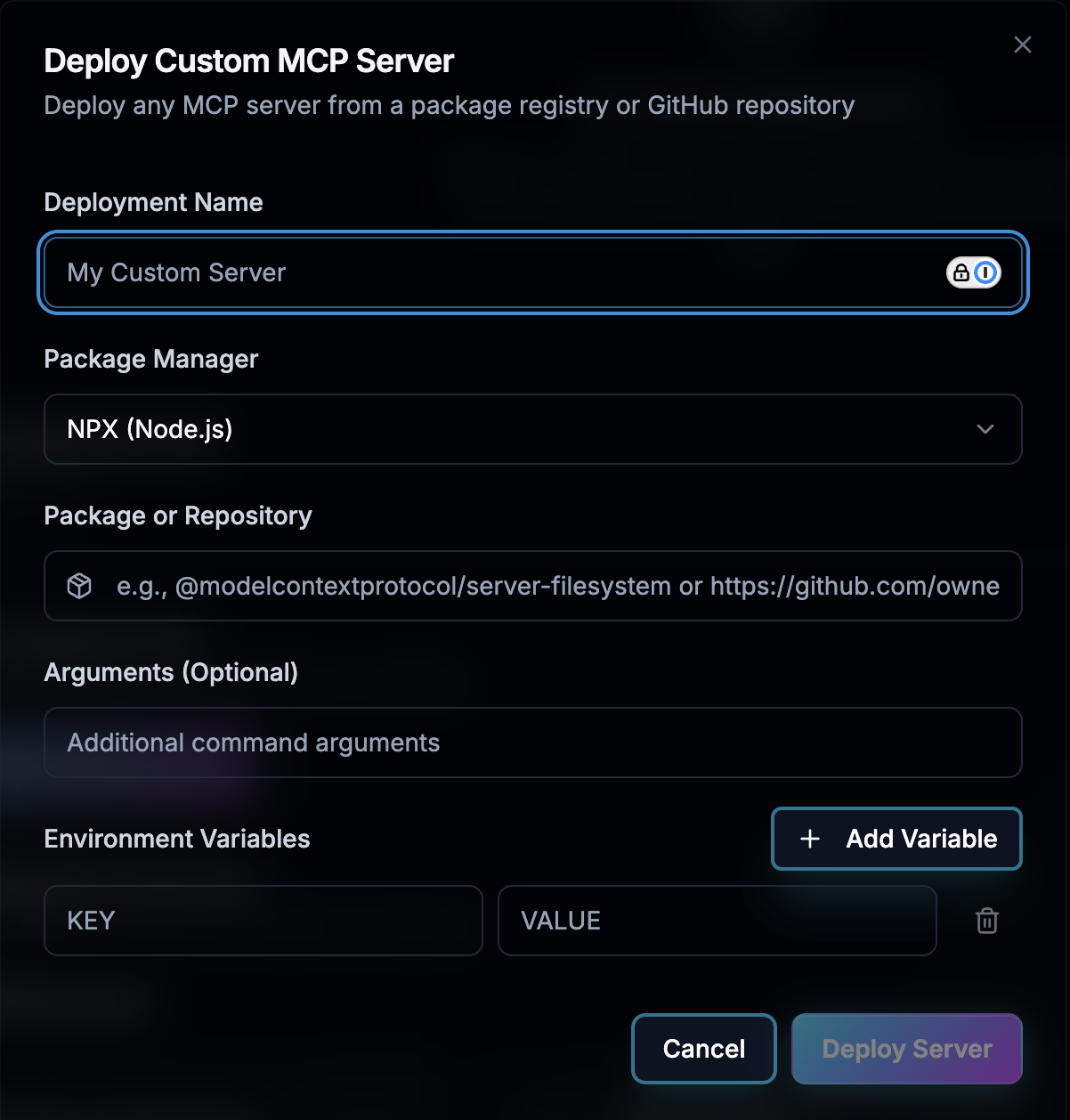The image size is (1070, 1120).
Task: Click the plus icon on the Add Variable button
Action: pyautogui.click(x=808, y=838)
